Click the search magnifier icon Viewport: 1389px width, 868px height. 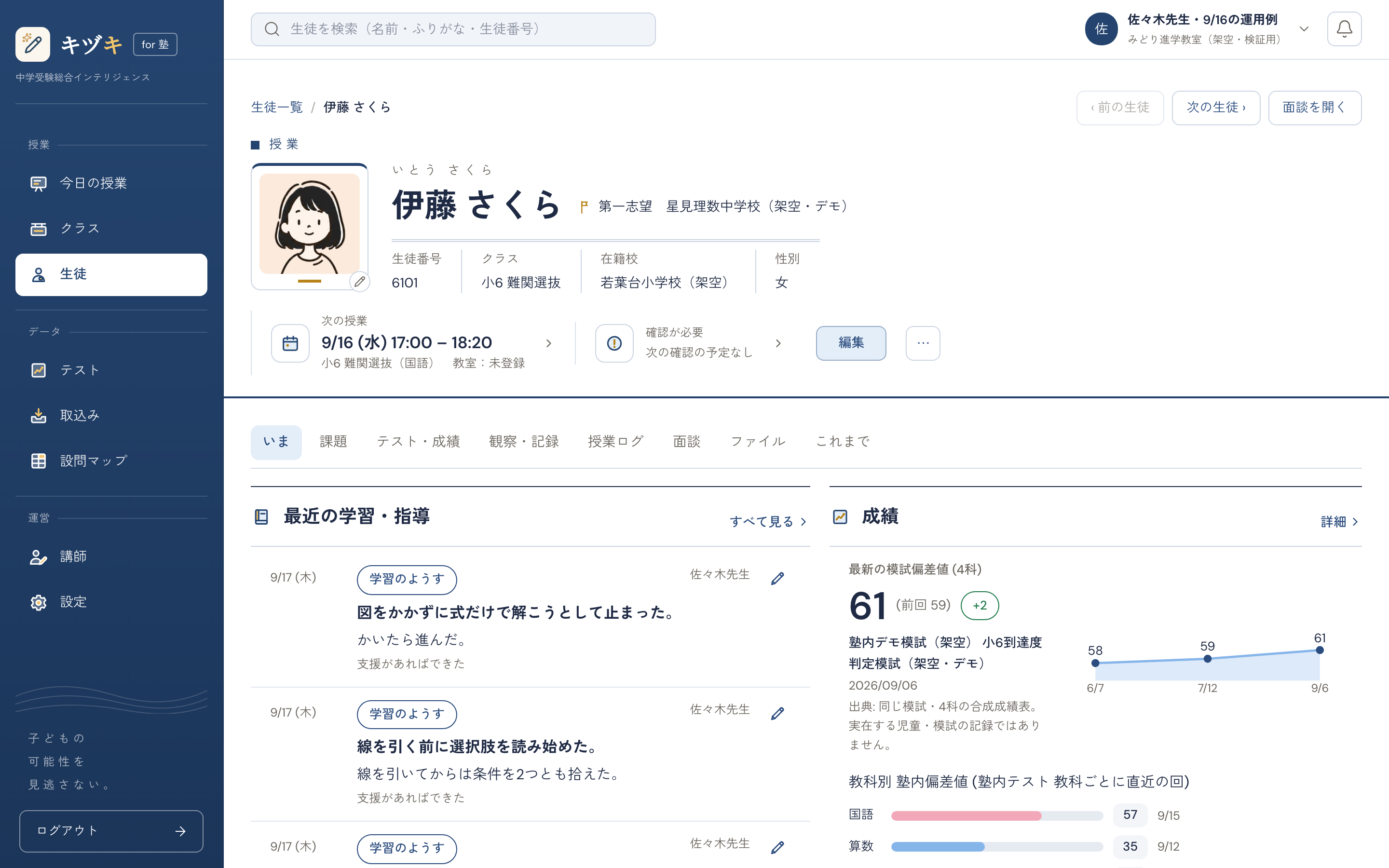click(272, 29)
